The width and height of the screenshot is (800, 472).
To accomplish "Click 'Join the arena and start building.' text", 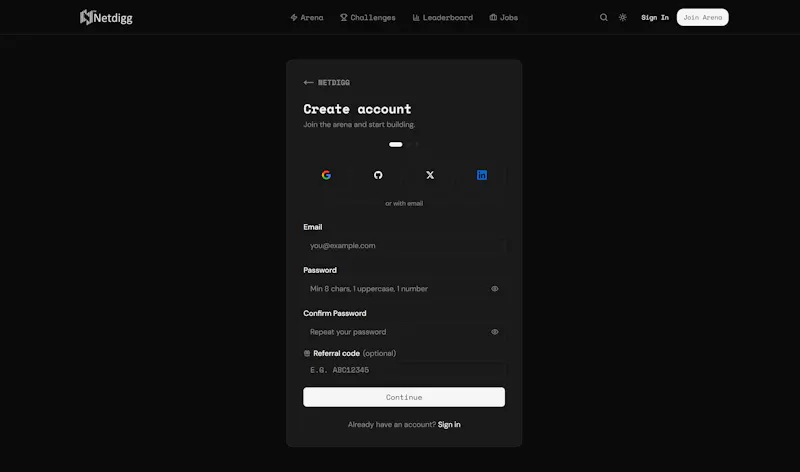I will pyautogui.click(x=359, y=125).
